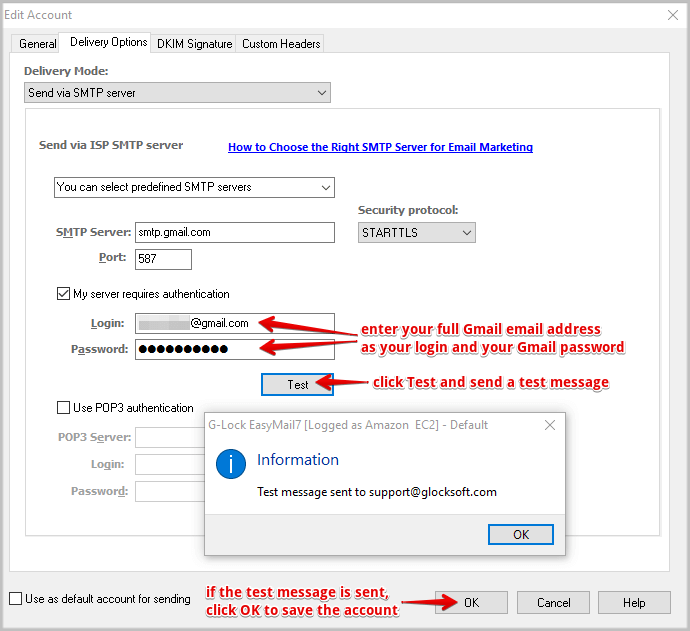Expand the Delivery Mode dropdown
Screen dimensions: 690x631
177,93
